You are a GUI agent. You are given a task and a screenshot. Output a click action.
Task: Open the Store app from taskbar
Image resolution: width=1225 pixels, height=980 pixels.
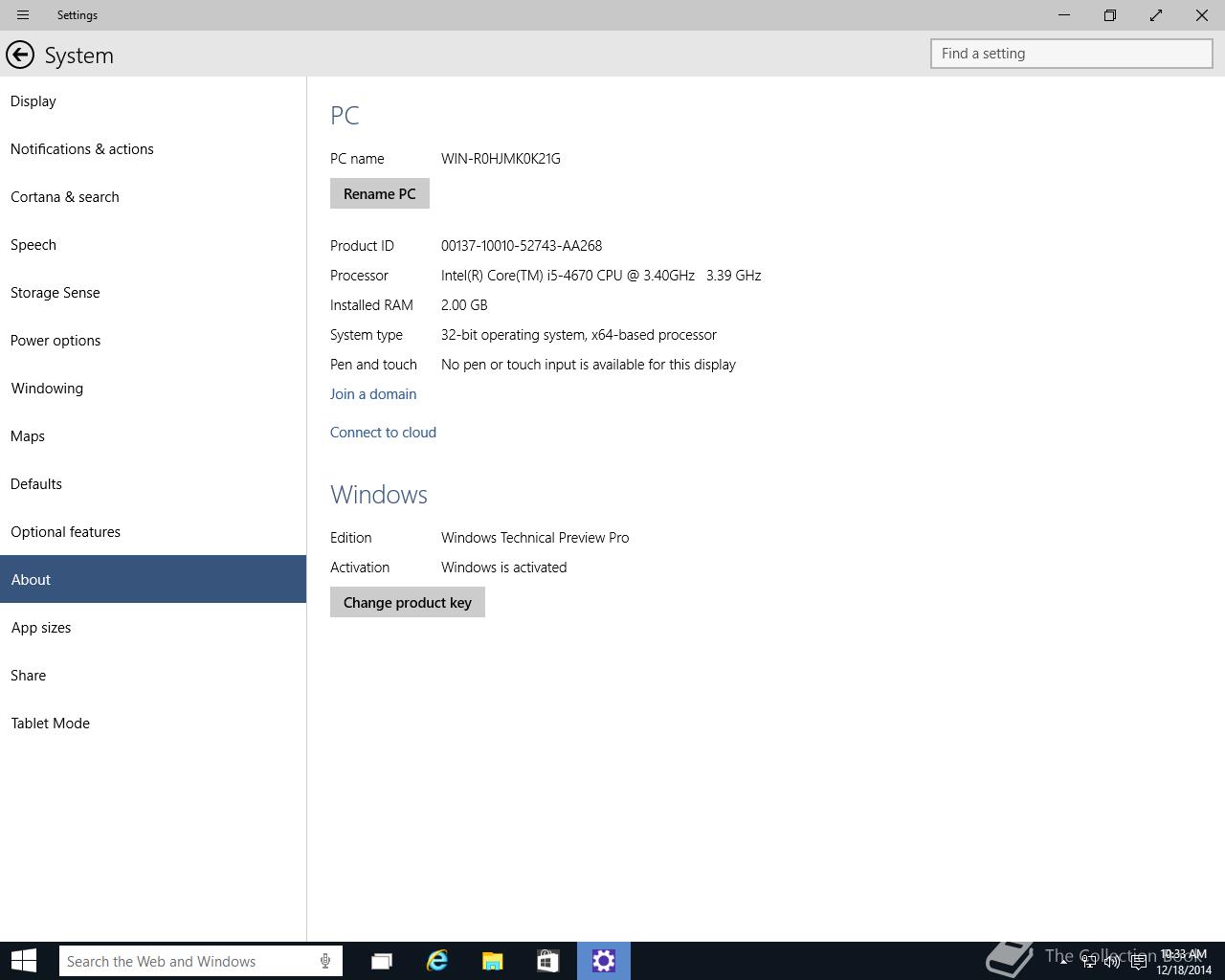[x=547, y=961]
